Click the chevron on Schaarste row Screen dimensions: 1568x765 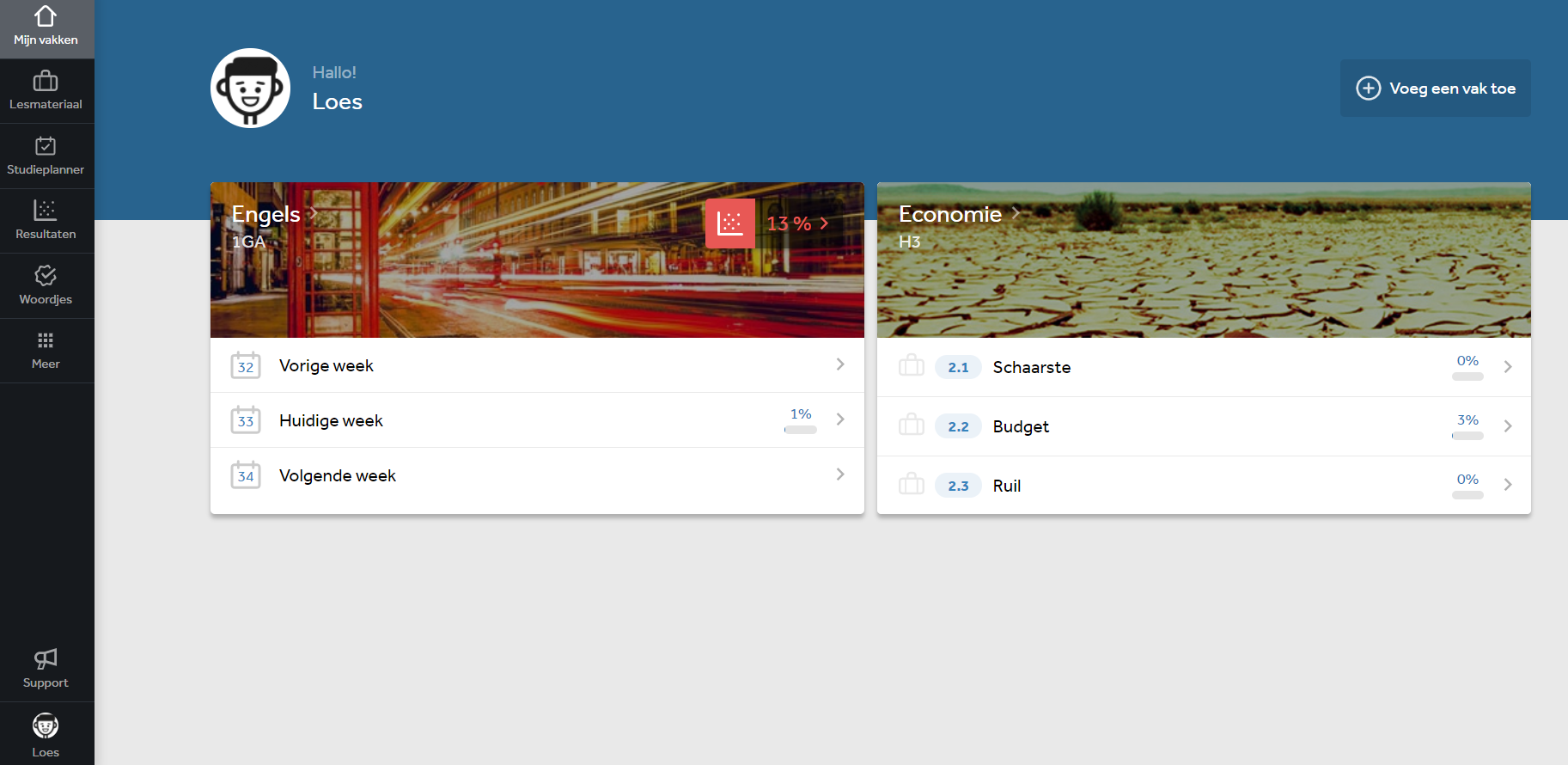[1508, 366]
